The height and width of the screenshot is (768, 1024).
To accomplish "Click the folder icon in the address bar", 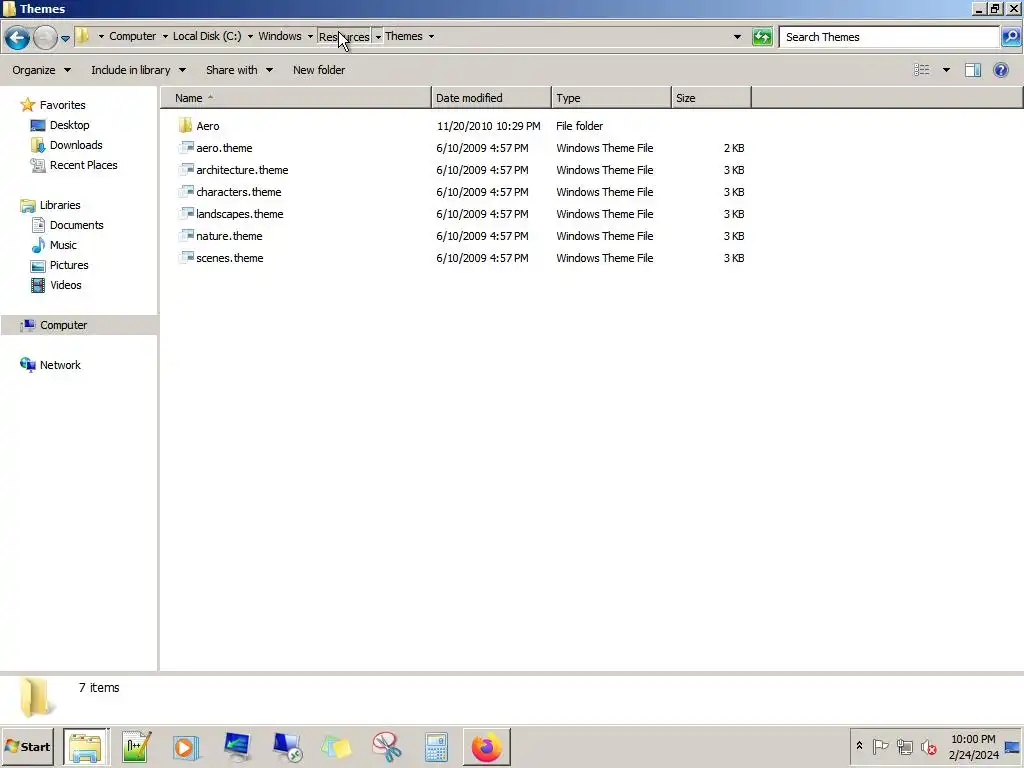I will pos(83,36).
